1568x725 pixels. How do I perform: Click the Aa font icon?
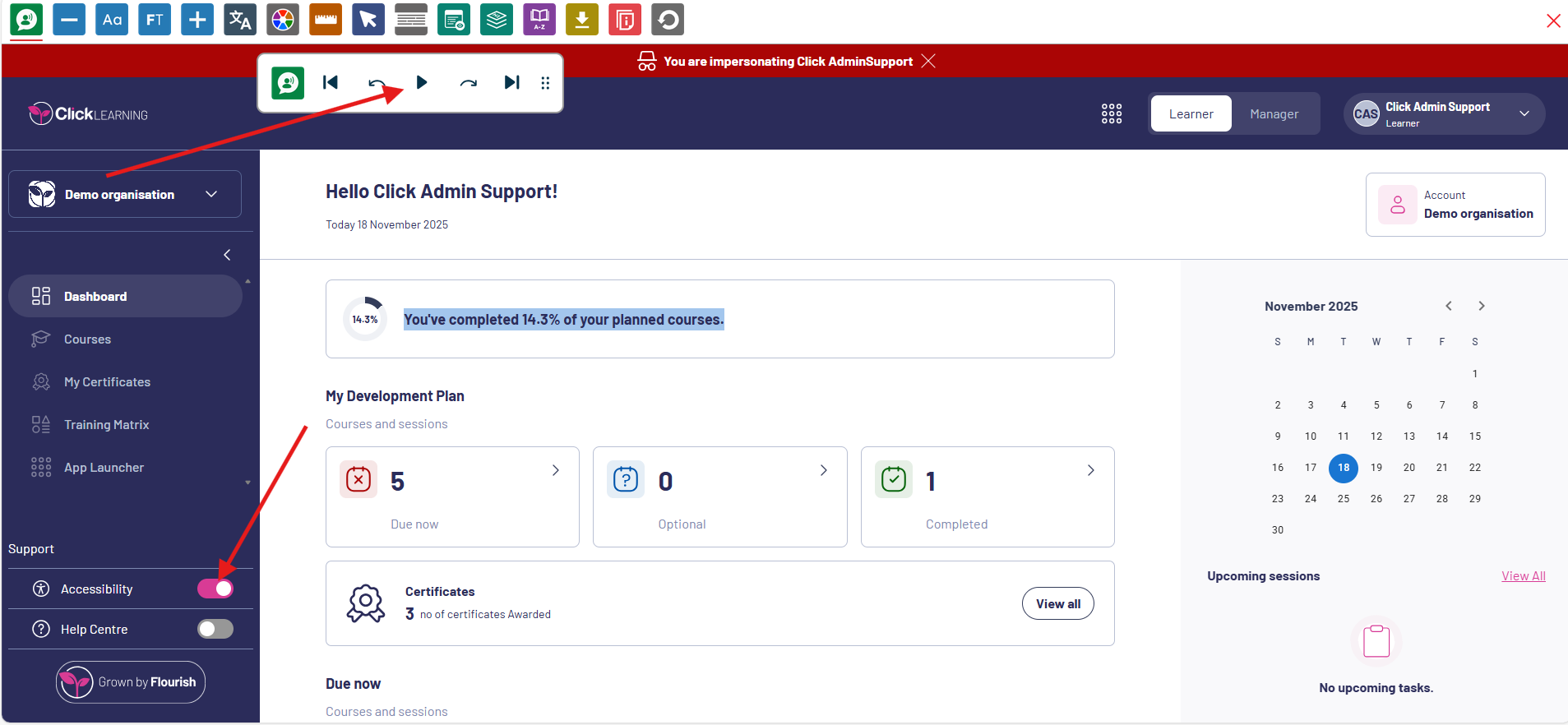coord(112,20)
